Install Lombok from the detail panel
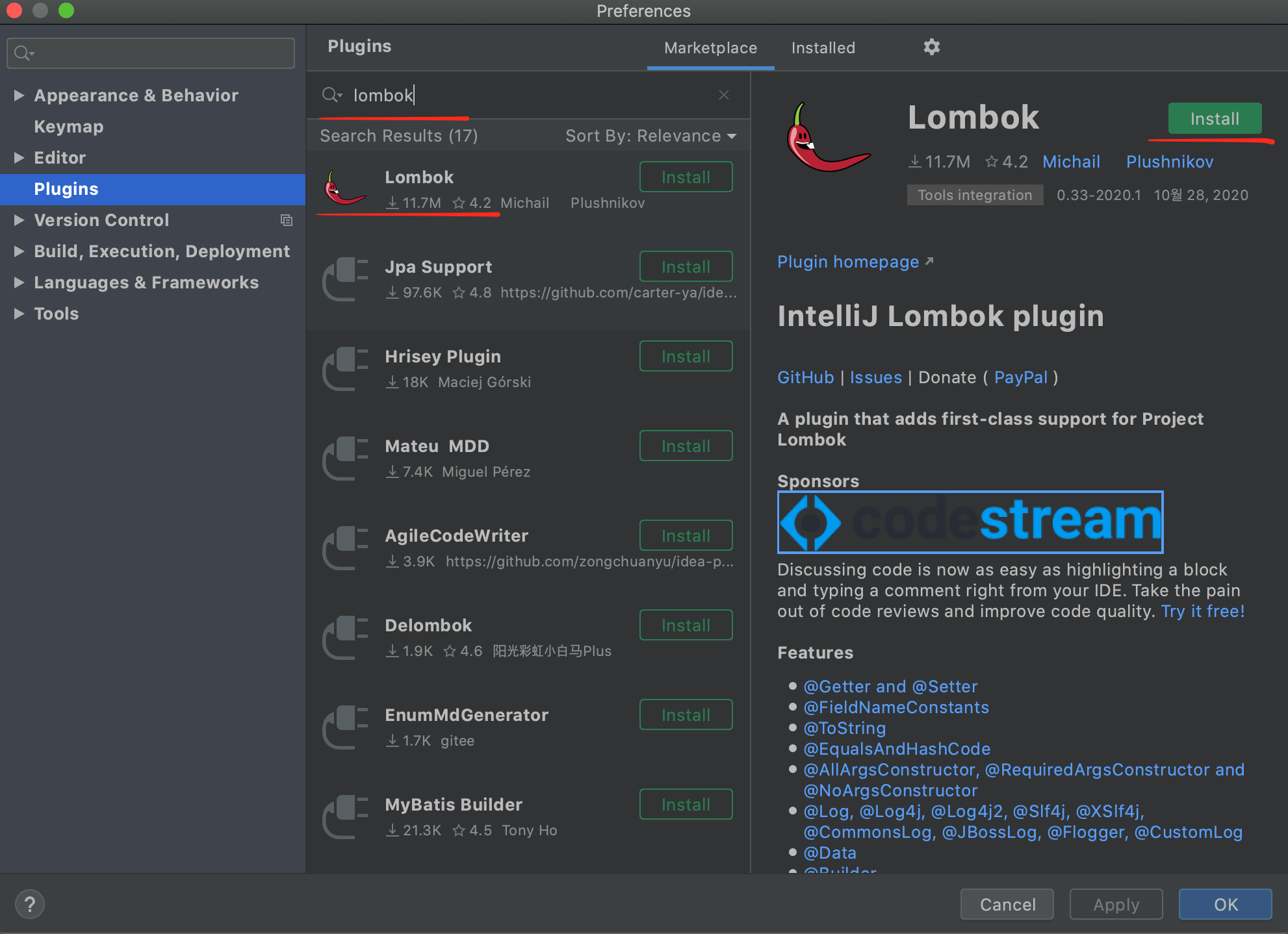 pyautogui.click(x=1214, y=119)
